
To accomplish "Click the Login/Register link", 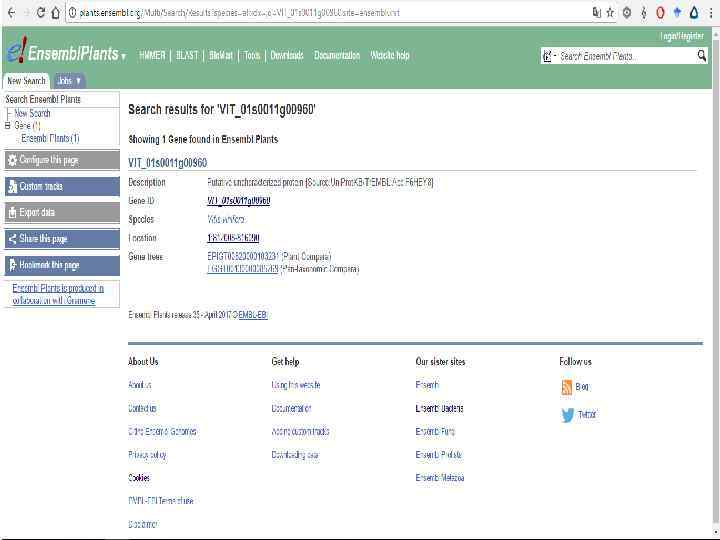I will click(682, 36).
